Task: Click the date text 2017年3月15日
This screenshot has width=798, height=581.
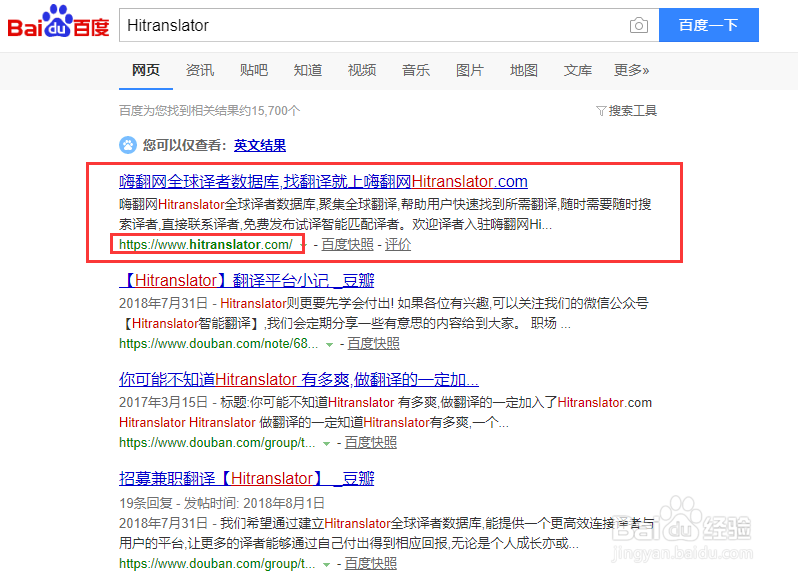Action: [x=163, y=403]
